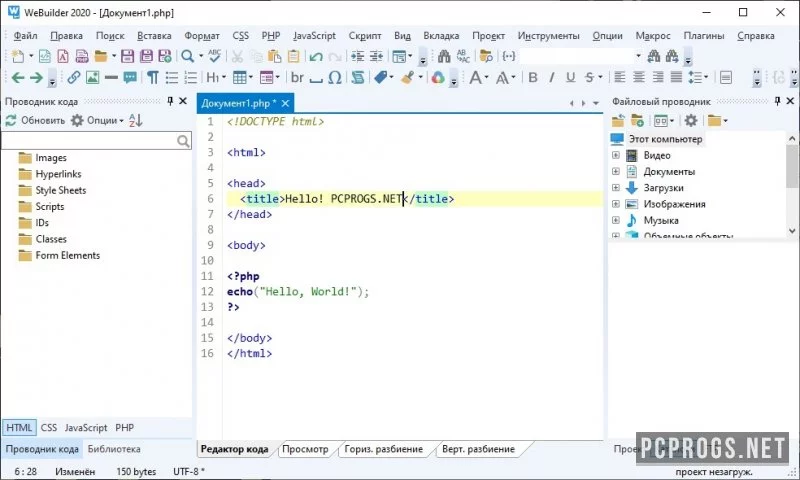
Task: Toggle Underline formatting
Action: [x=570, y=78]
